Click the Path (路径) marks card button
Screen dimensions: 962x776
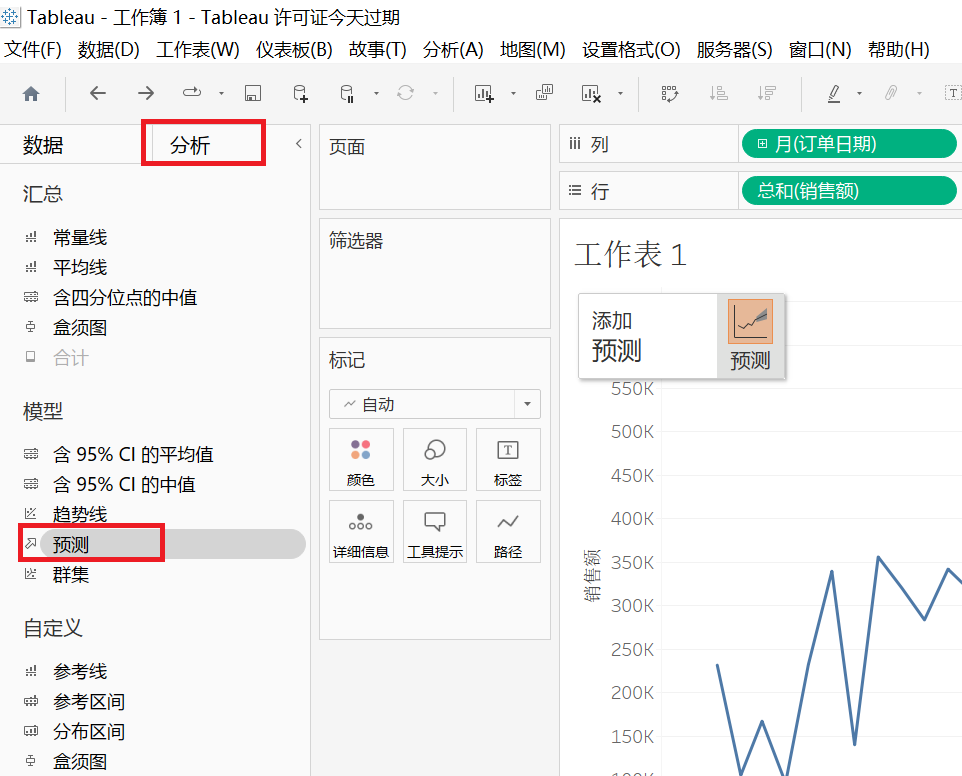point(508,532)
